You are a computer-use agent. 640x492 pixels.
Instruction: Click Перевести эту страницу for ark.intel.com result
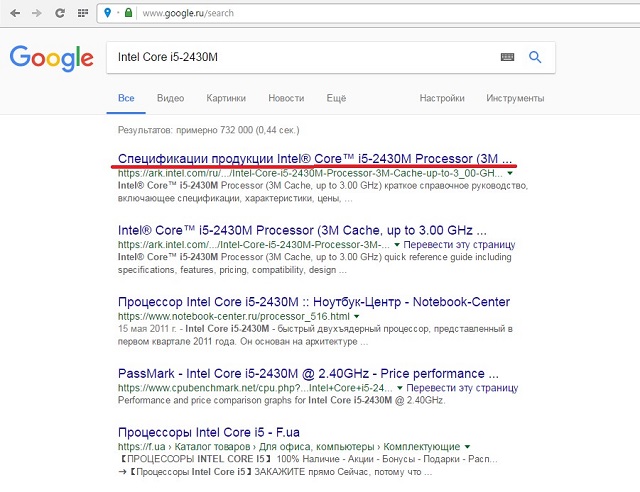tap(459, 245)
